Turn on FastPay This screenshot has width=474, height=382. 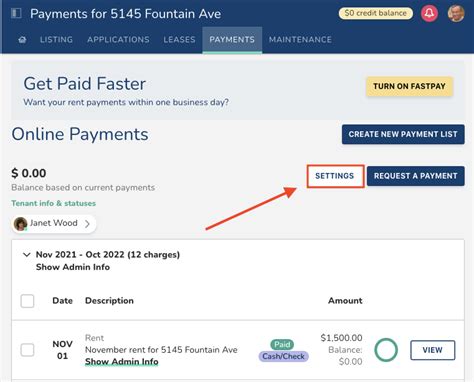[409, 86]
